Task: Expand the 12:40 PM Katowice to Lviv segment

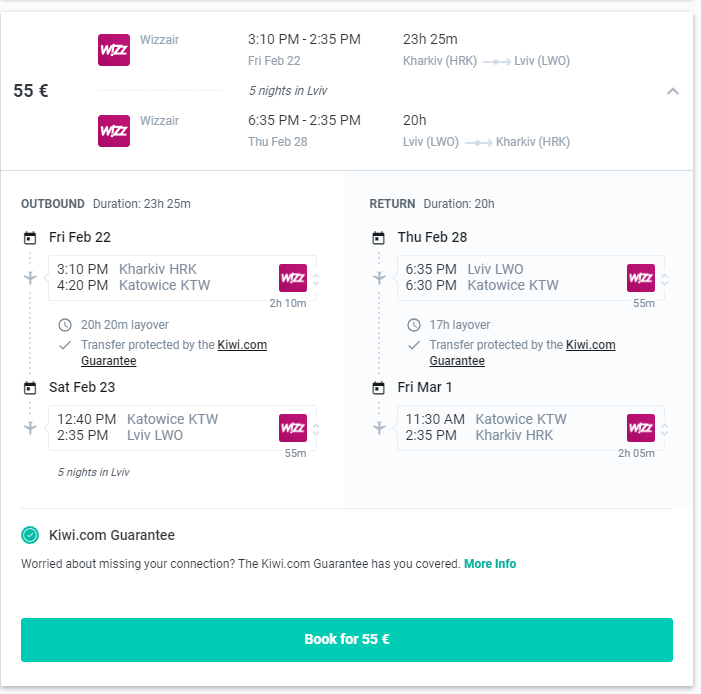Action: click(x=317, y=429)
